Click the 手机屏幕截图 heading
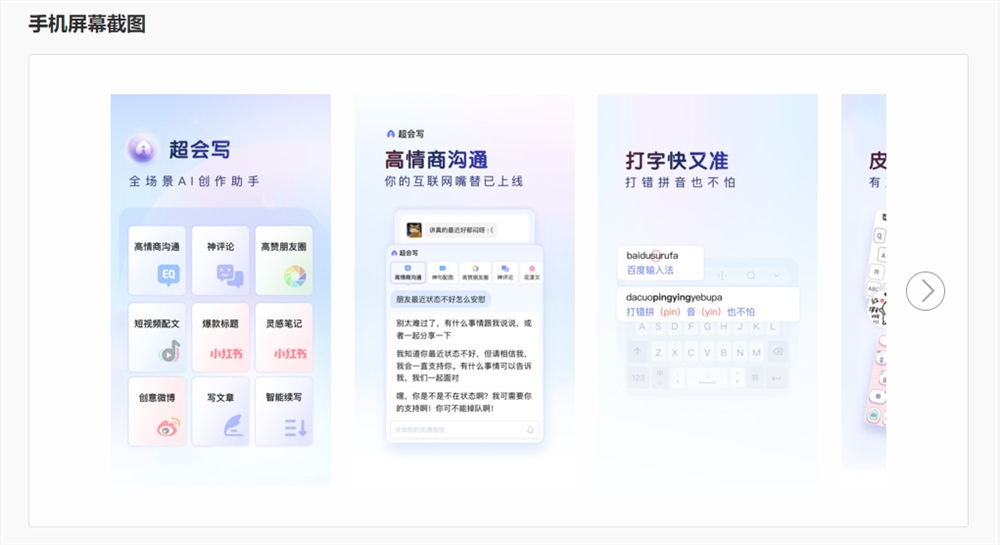Viewport: 1000px width, 545px height. click(x=87, y=24)
